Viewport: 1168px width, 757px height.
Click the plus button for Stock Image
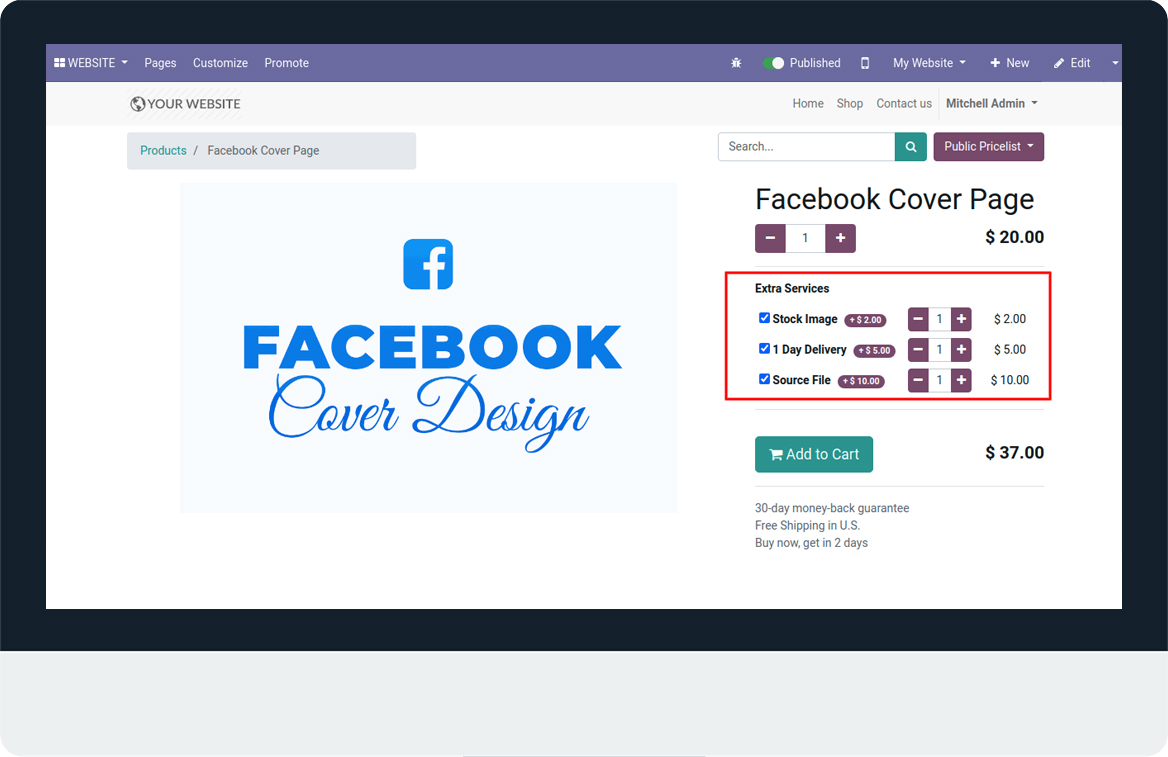(x=962, y=319)
